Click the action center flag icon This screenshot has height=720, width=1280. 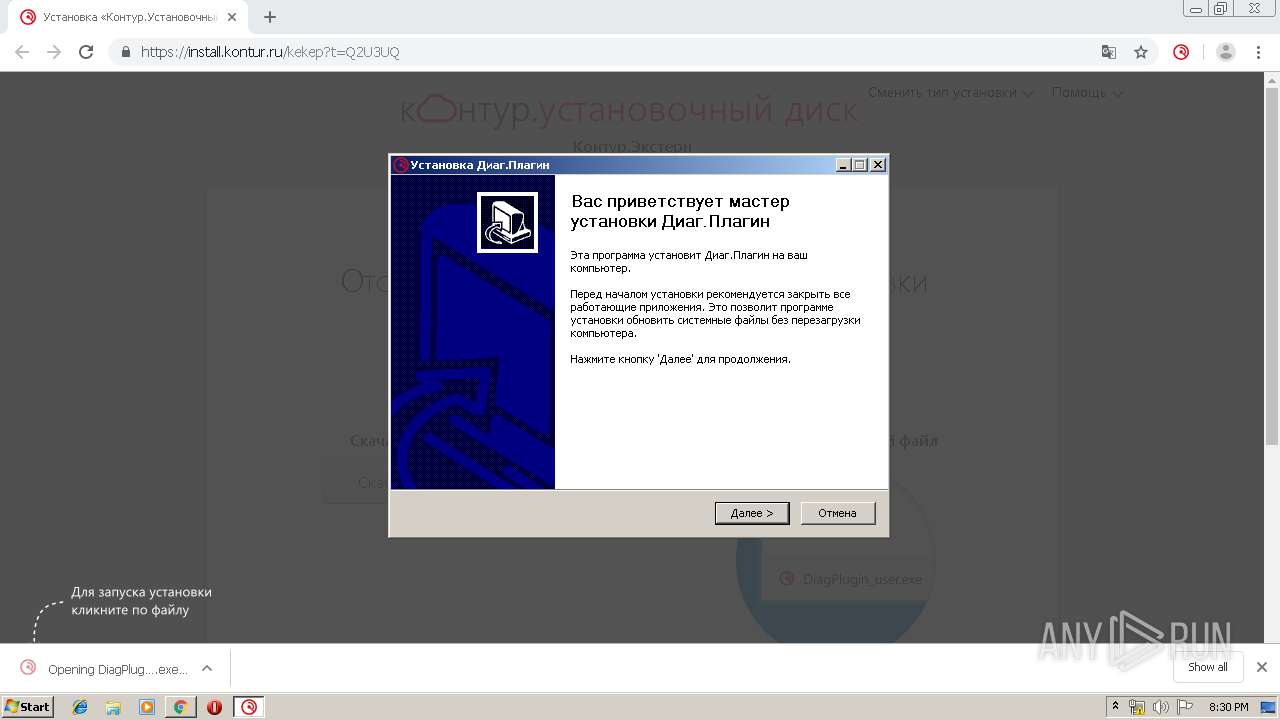click(1184, 707)
